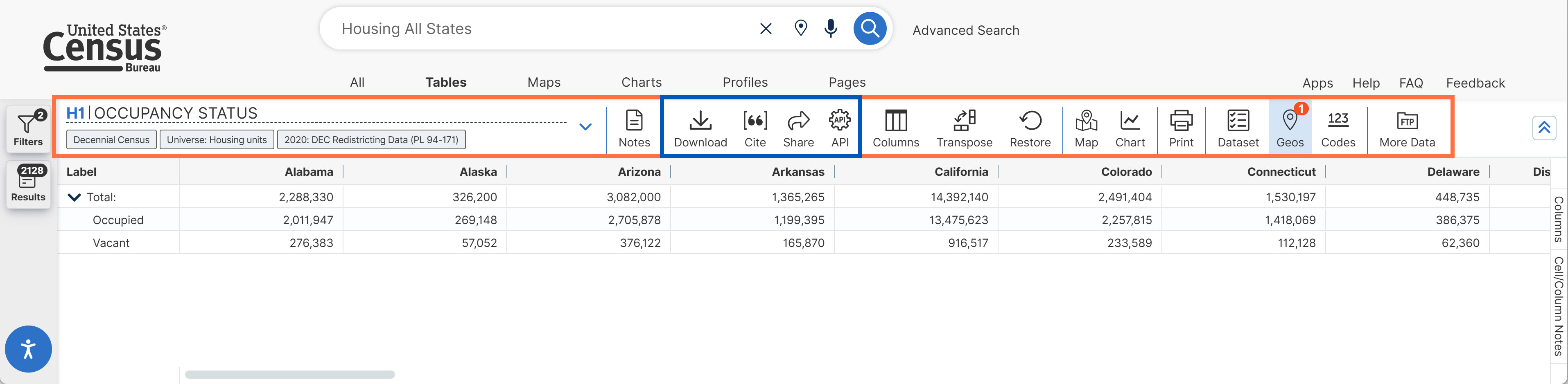Collapse the Total row chevron

pyautogui.click(x=74, y=198)
